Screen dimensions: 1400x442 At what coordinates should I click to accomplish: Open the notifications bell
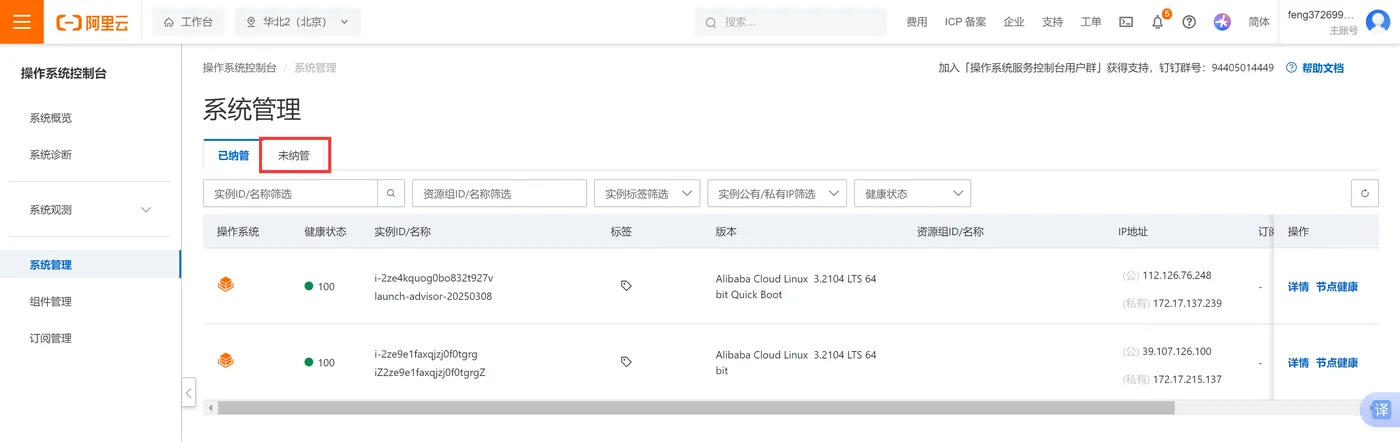[x=1157, y=22]
